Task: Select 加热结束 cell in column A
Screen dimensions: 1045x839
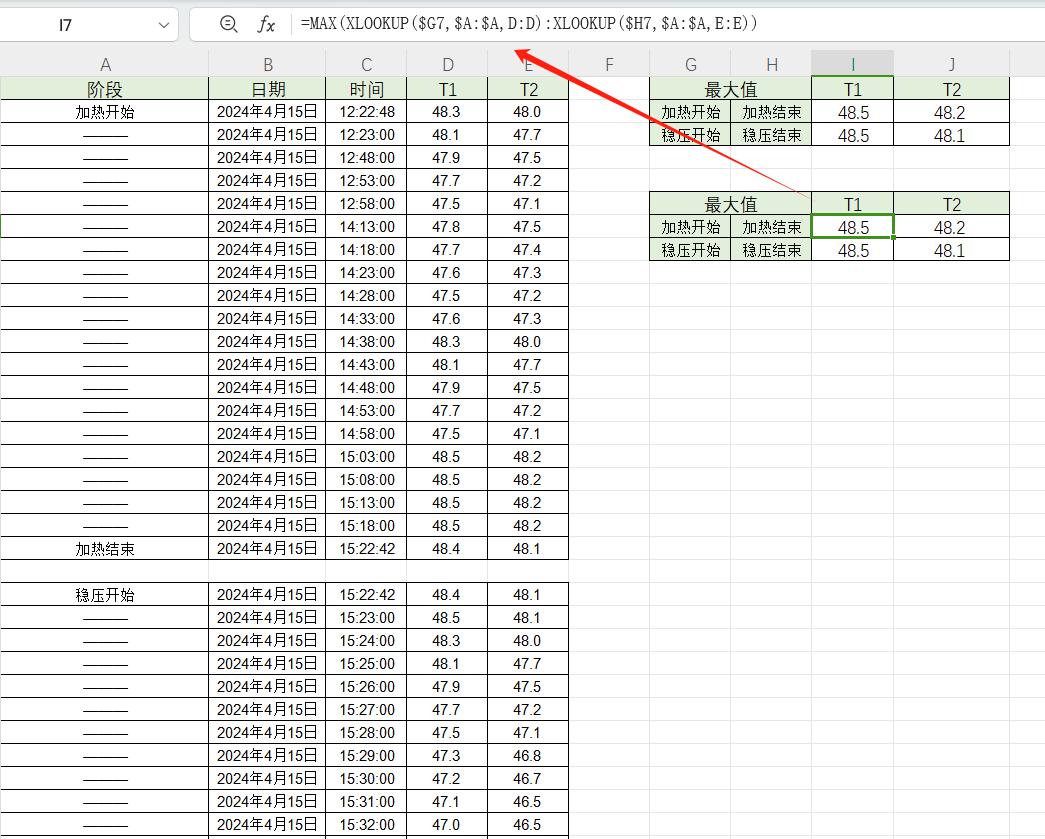Action: (105, 548)
